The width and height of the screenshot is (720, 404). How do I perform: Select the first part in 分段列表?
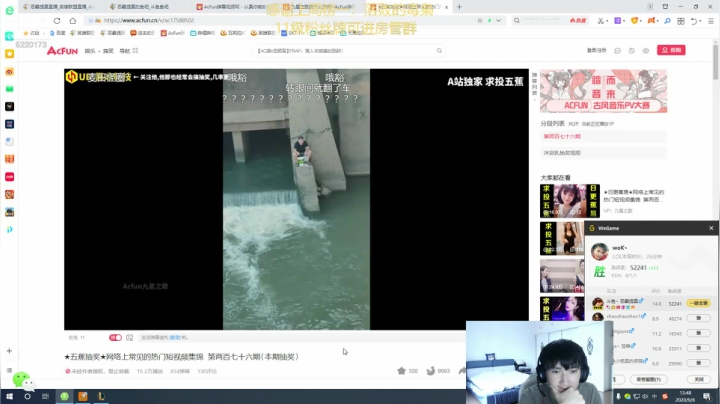603,136
